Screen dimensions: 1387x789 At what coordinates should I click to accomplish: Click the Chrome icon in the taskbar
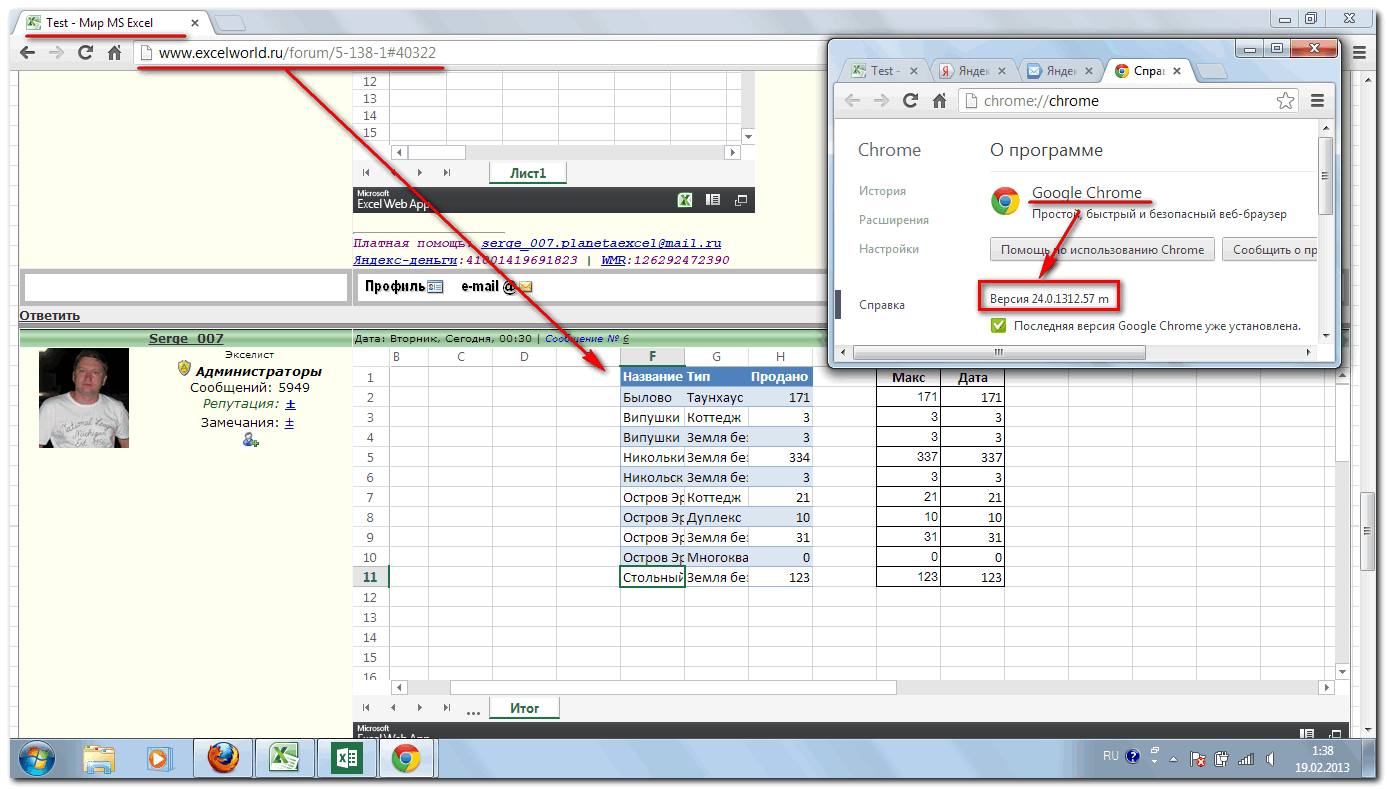tap(405, 760)
